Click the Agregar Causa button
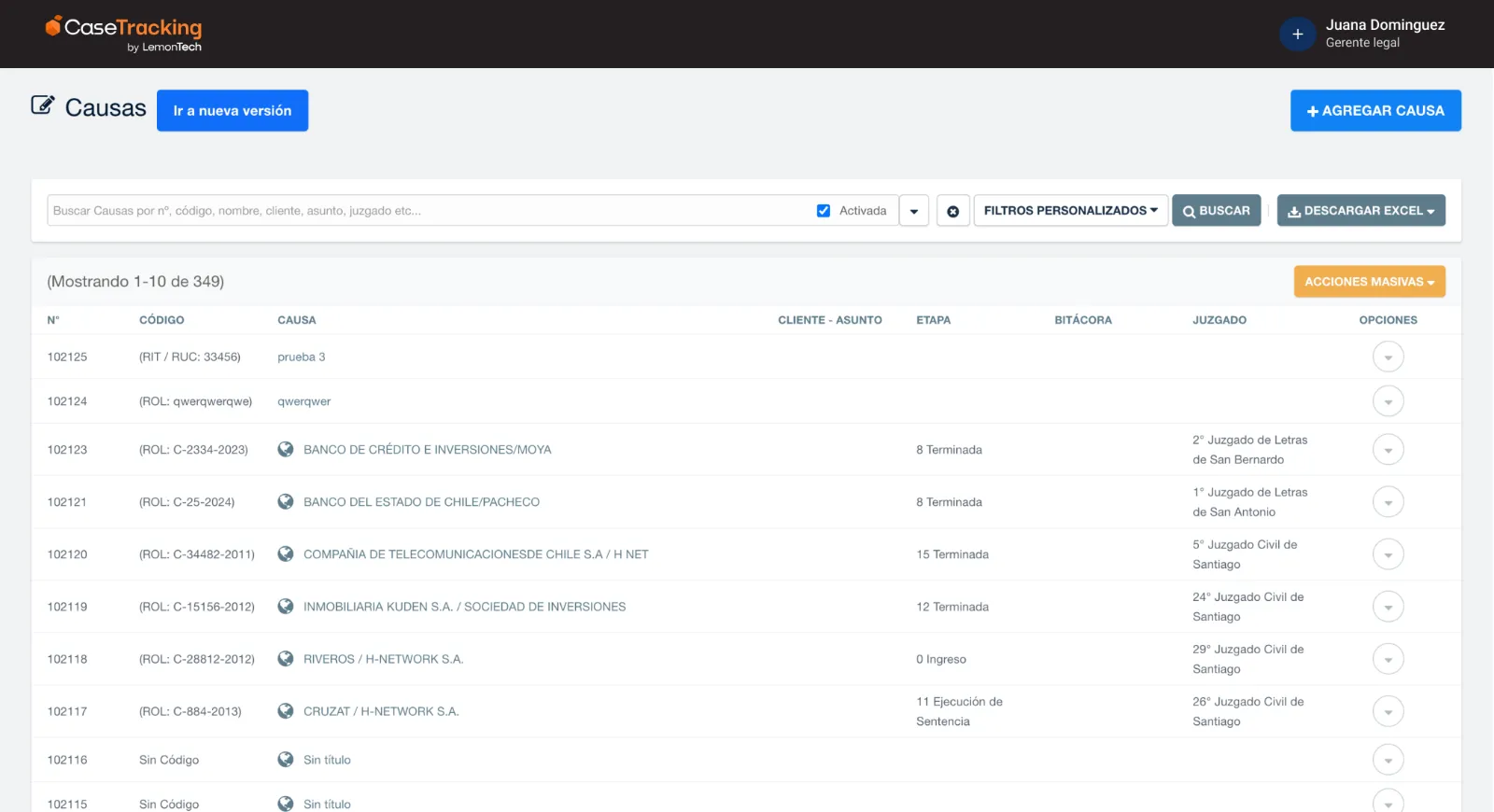The height and width of the screenshot is (812, 1494). pos(1374,111)
